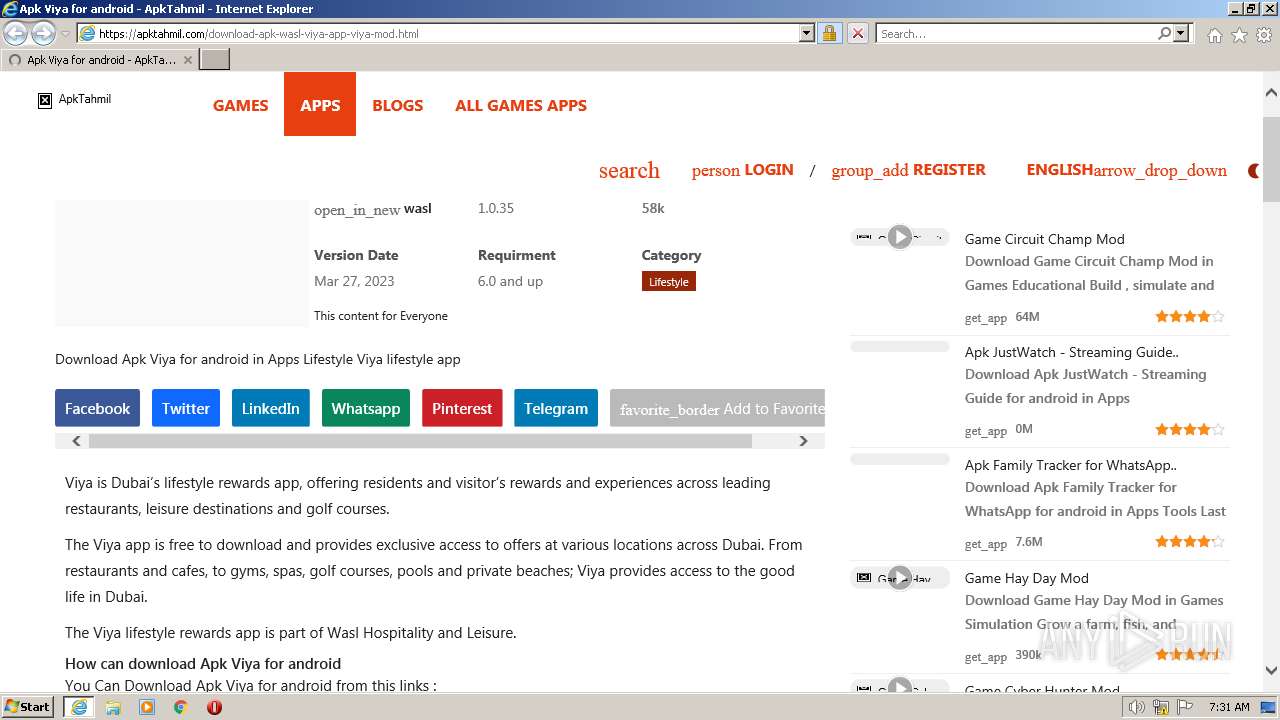The height and width of the screenshot is (720, 1280).
Task: Play the Game Circuit Champ Mod thumbnail
Action: pyautogui.click(x=900, y=237)
